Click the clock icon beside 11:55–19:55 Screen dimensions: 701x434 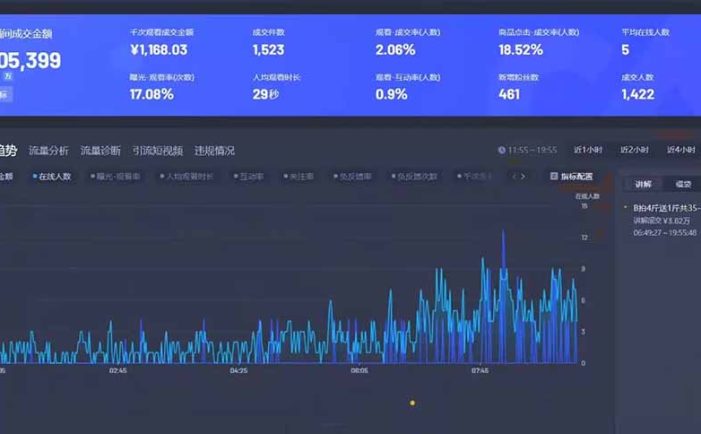[501, 150]
